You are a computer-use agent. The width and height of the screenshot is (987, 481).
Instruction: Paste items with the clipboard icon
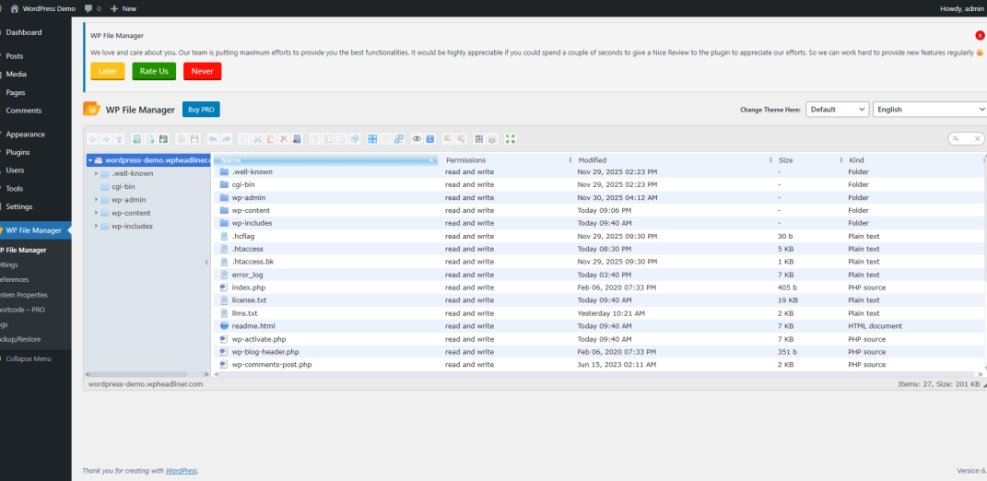tap(270, 139)
